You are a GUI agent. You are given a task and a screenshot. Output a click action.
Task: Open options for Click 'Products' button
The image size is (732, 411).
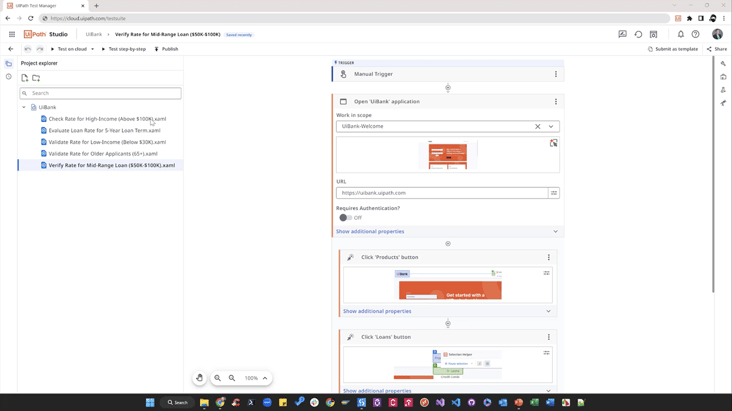coord(549,257)
